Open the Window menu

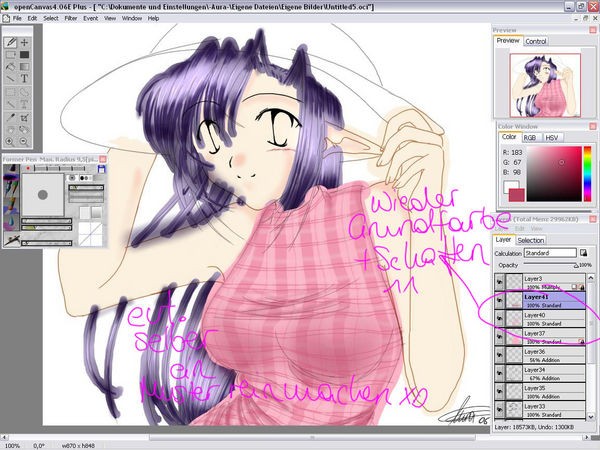pyautogui.click(x=131, y=18)
